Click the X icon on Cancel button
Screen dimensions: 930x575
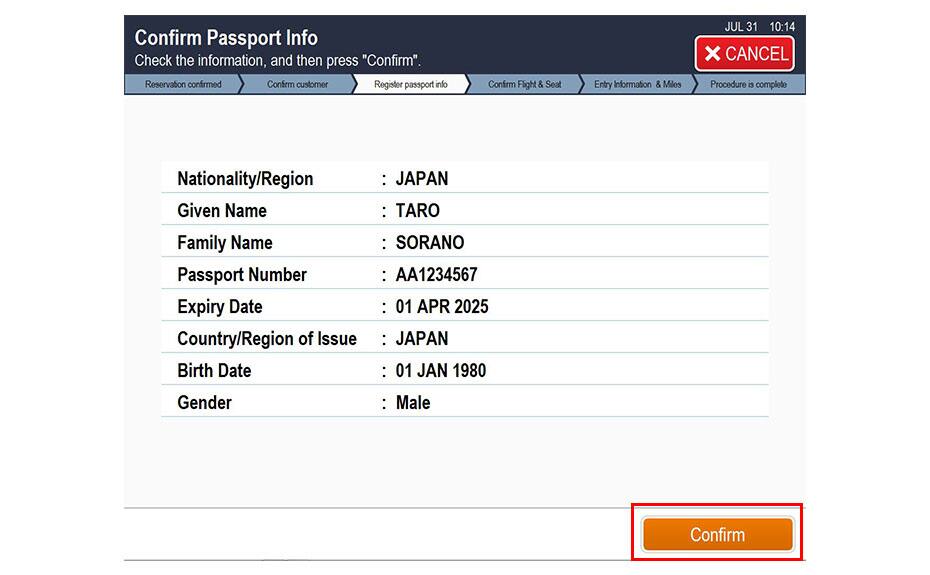[713, 54]
